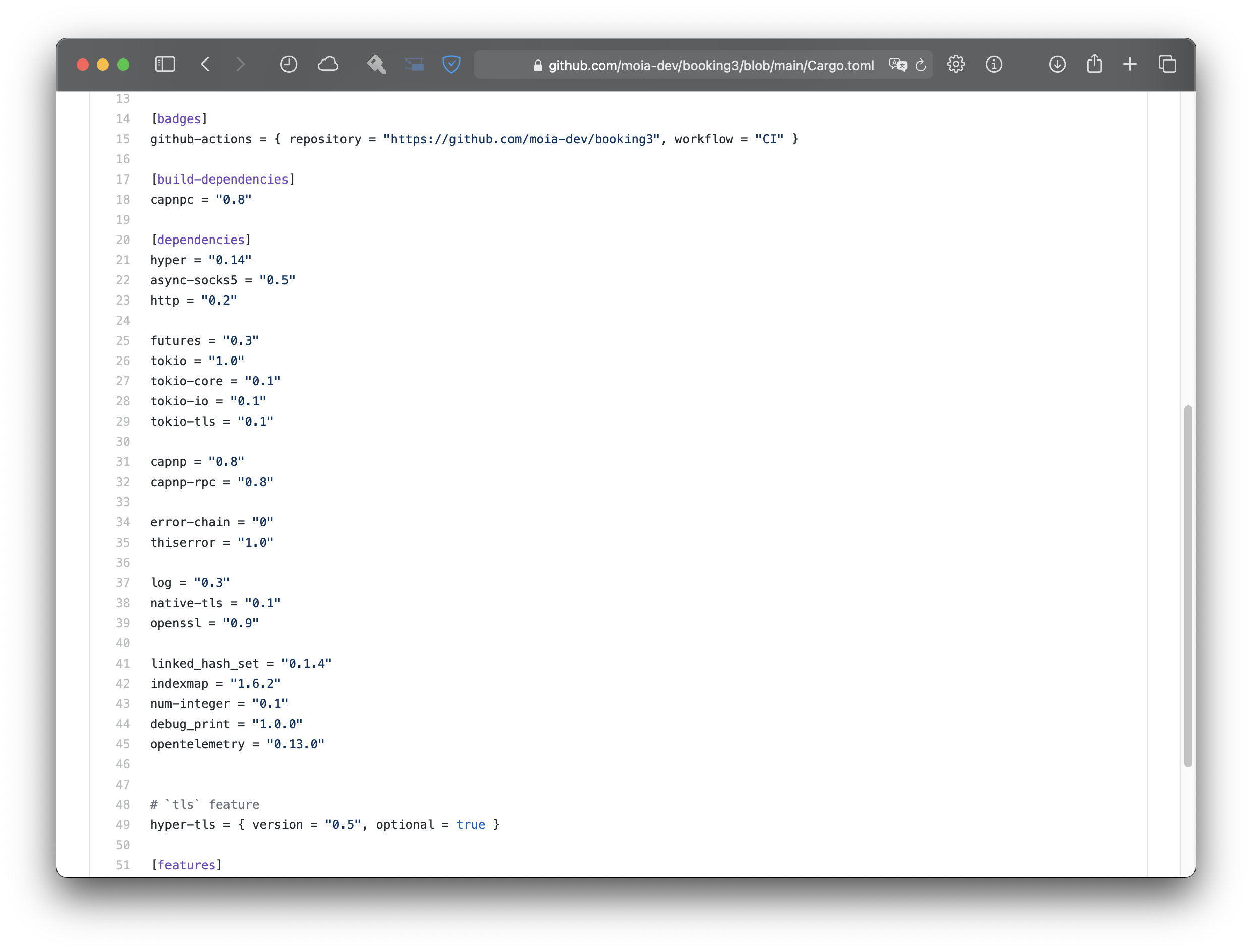This screenshot has height=952, width=1252.
Task: Open the Share sheet icon
Action: click(1094, 64)
